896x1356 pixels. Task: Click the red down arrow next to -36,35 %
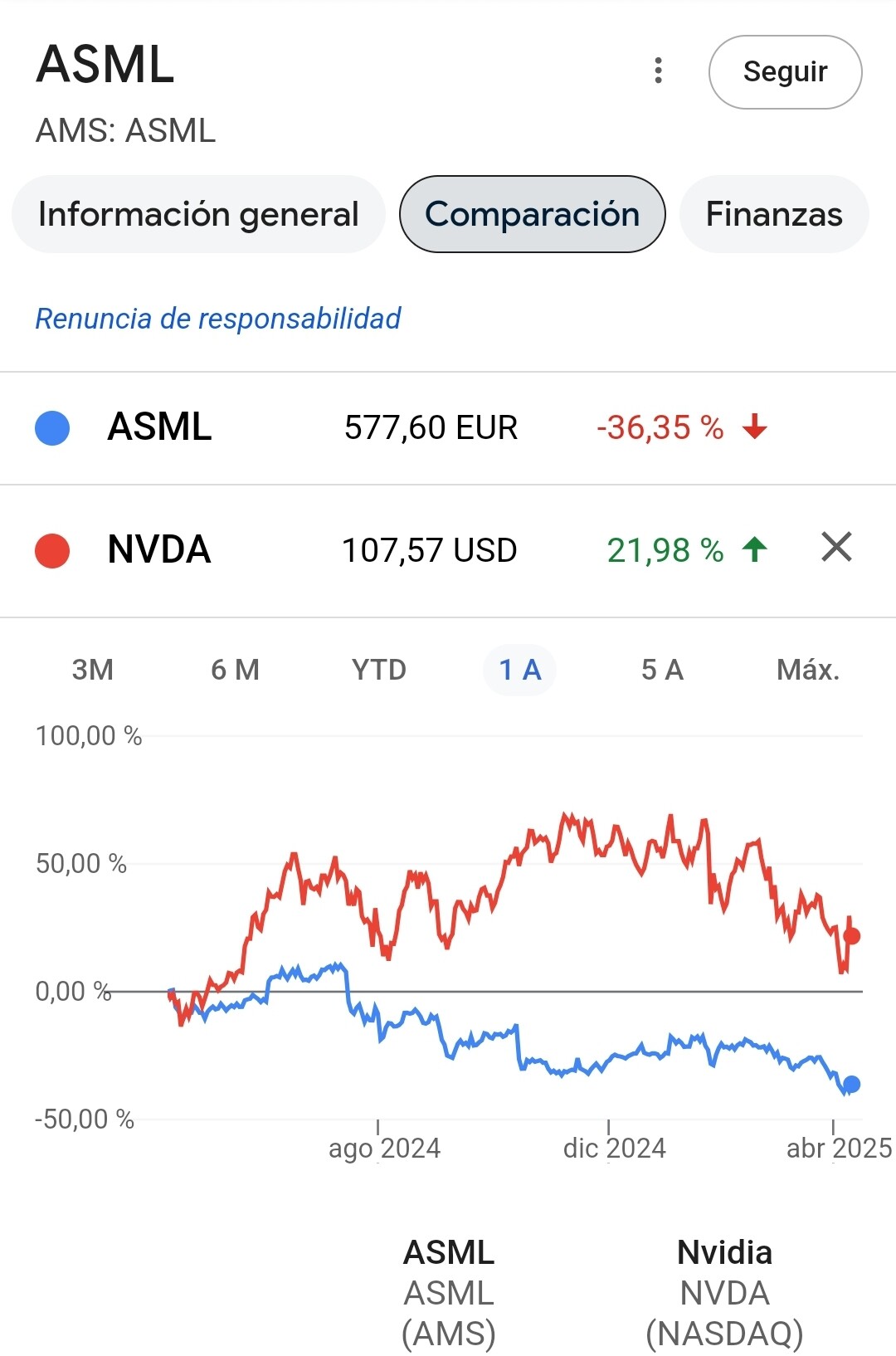(x=755, y=427)
